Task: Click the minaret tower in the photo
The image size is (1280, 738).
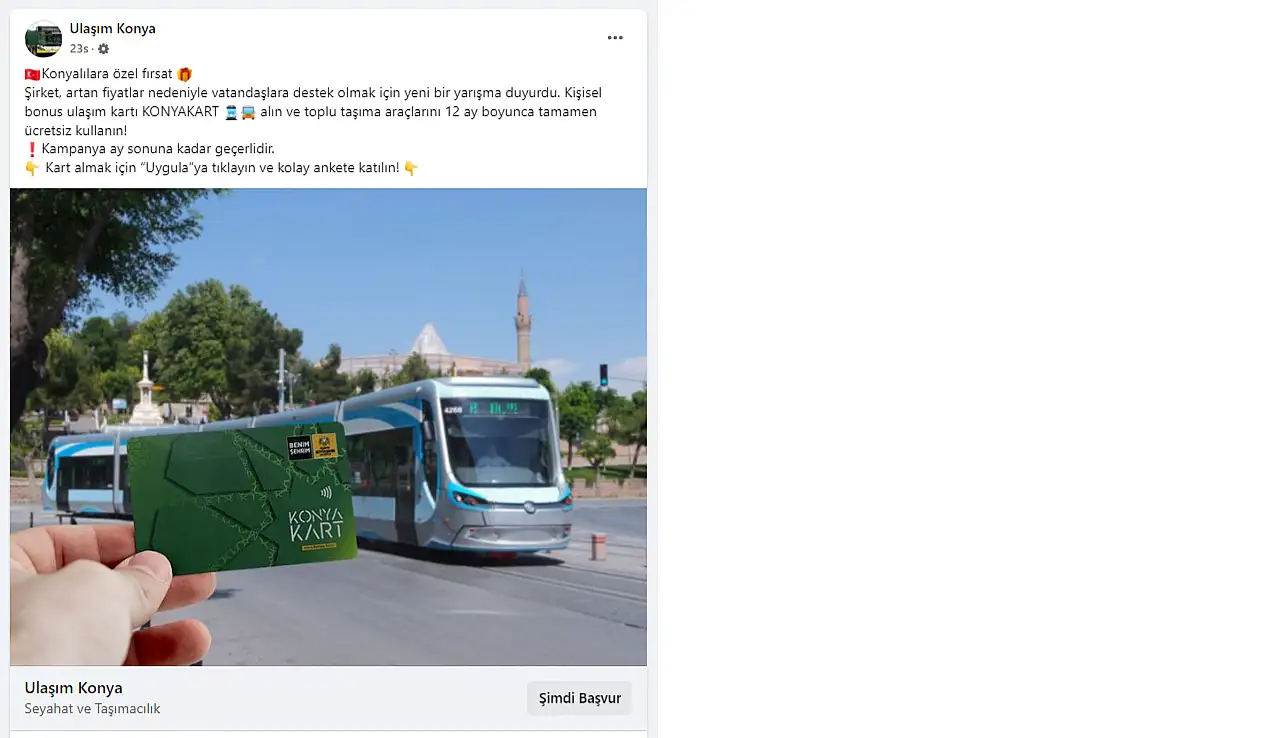Action: pos(522,322)
